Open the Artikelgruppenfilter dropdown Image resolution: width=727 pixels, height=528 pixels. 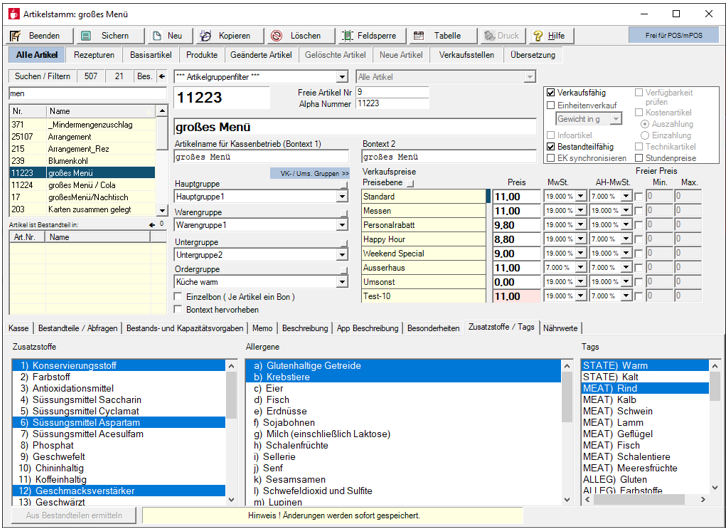click(x=342, y=77)
